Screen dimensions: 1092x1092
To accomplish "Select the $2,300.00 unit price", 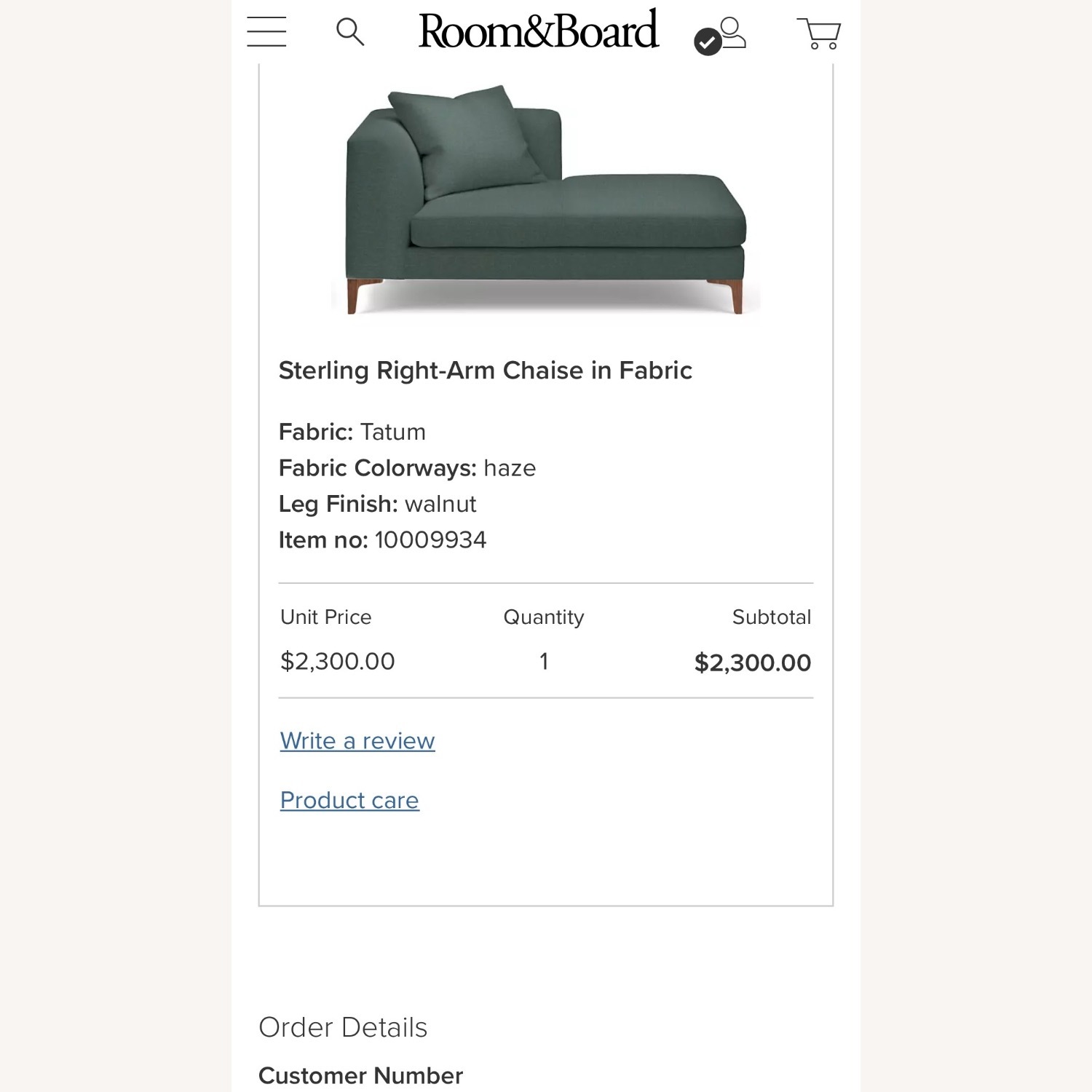I will [336, 661].
